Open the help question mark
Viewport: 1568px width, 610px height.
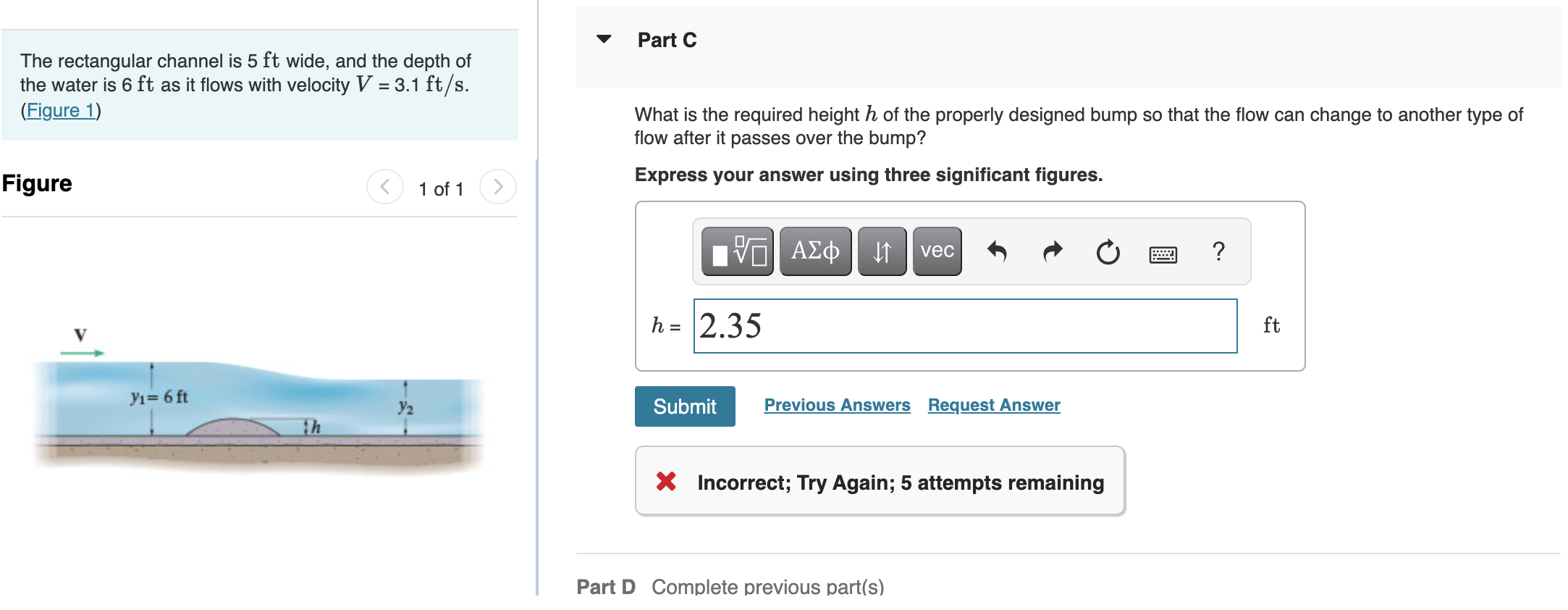pos(1218,251)
